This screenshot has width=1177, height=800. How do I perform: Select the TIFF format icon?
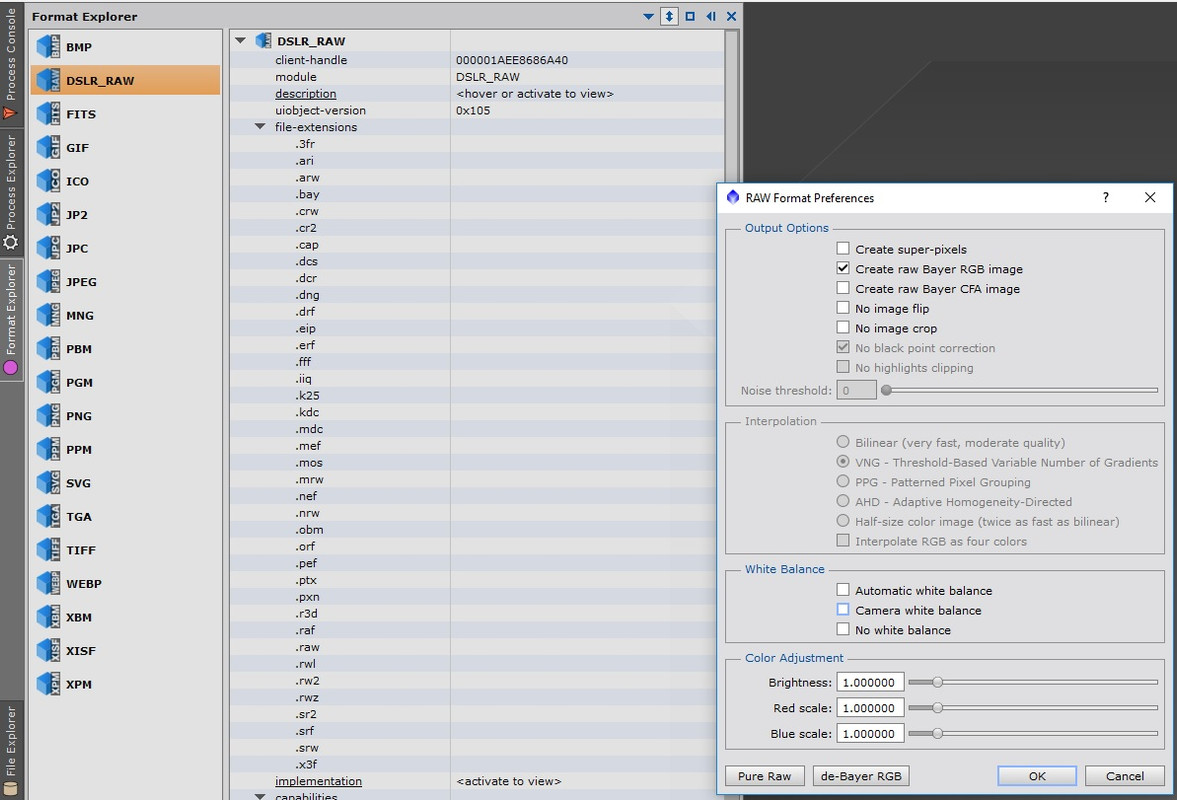tap(49, 550)
